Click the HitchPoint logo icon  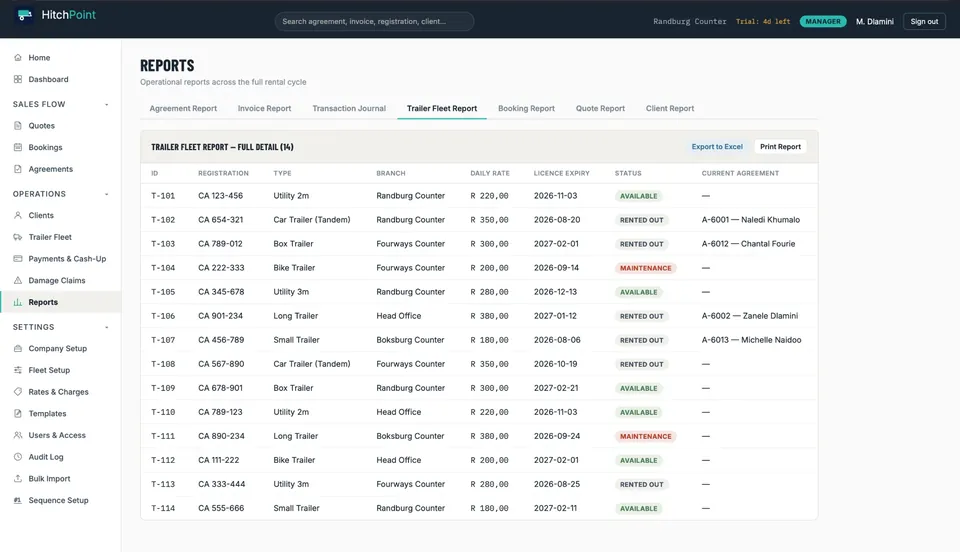[x=24, y=15]
